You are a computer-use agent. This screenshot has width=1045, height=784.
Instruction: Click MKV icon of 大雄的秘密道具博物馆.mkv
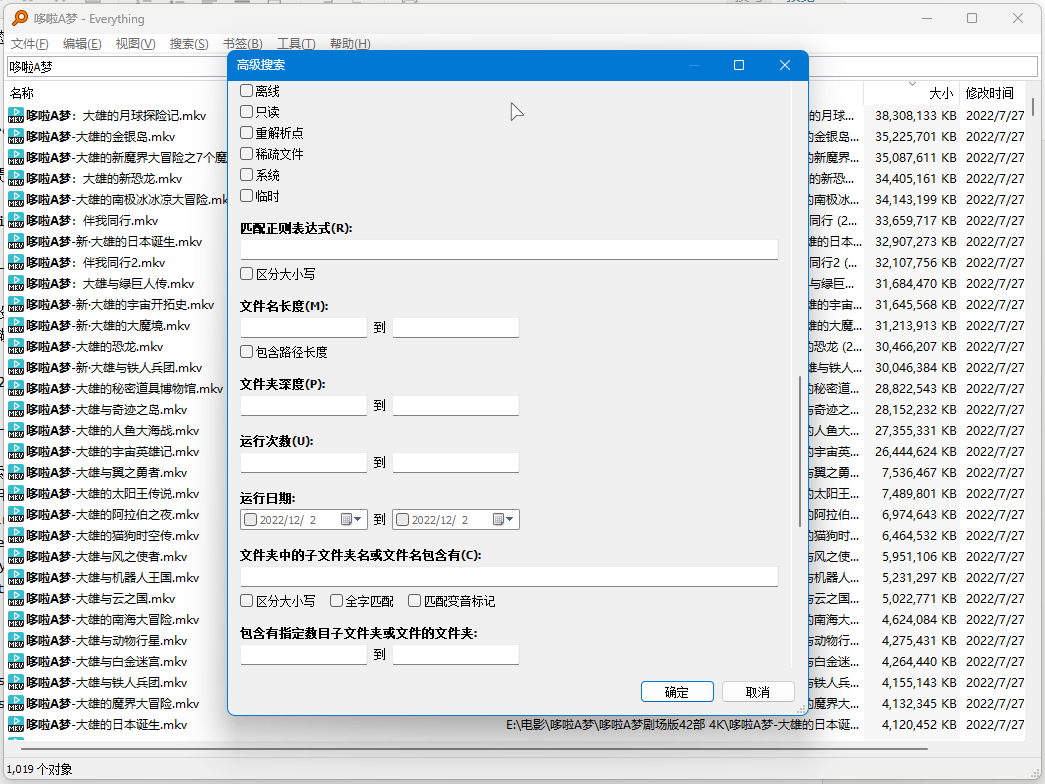16,389
